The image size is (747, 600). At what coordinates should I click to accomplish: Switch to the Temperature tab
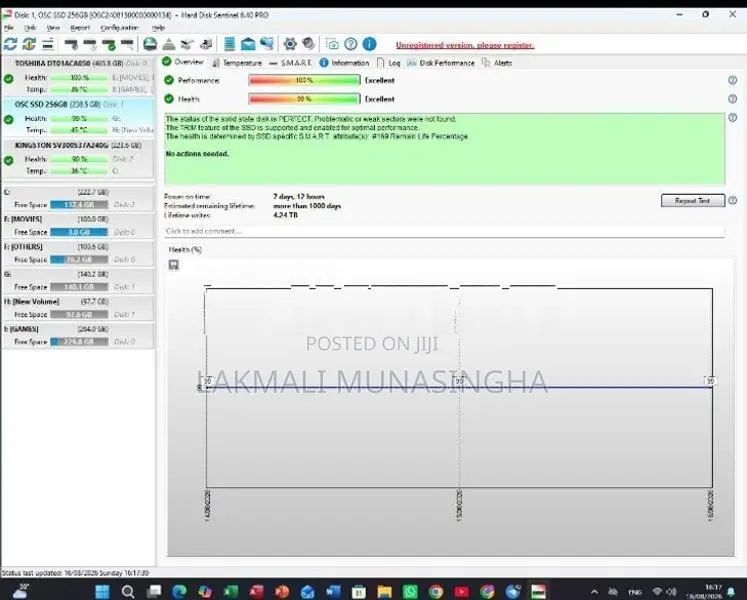(x=237, y=62)
